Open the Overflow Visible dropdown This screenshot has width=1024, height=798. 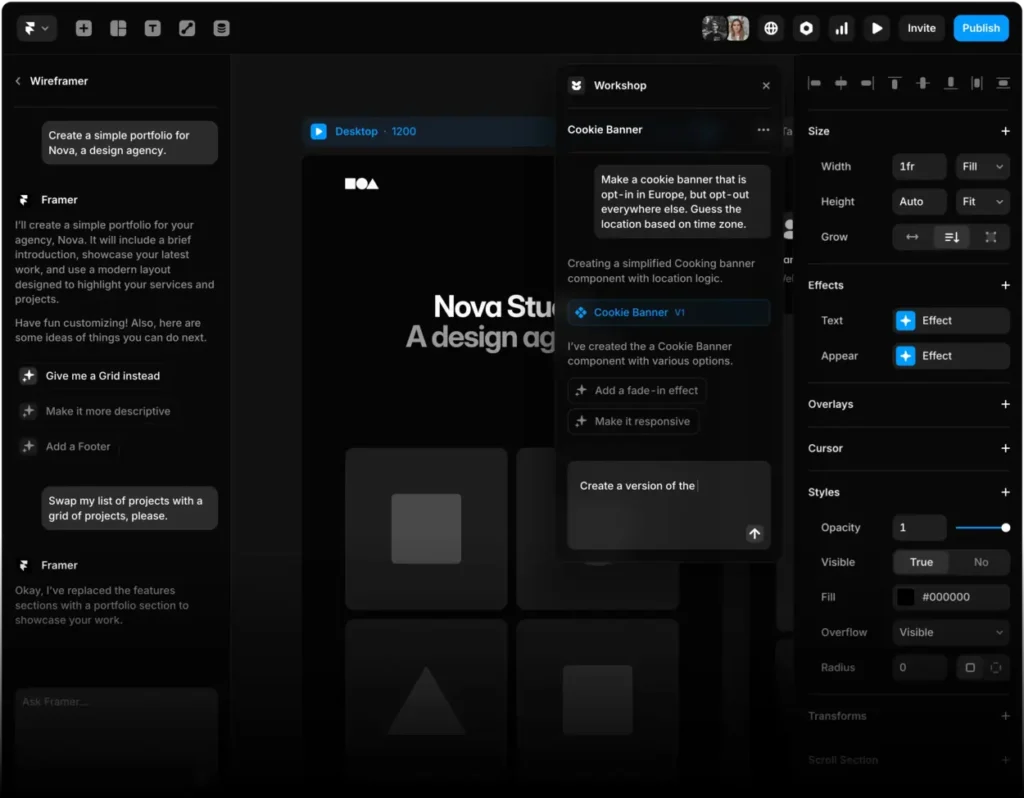(949, 632)
